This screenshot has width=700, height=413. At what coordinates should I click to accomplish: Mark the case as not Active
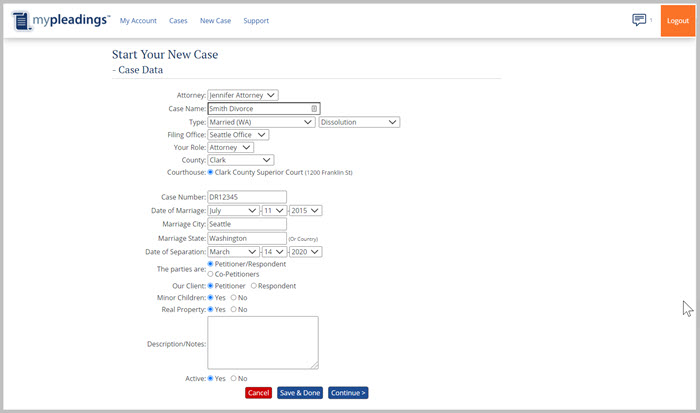pyautogui.click(x=234, y=378)
